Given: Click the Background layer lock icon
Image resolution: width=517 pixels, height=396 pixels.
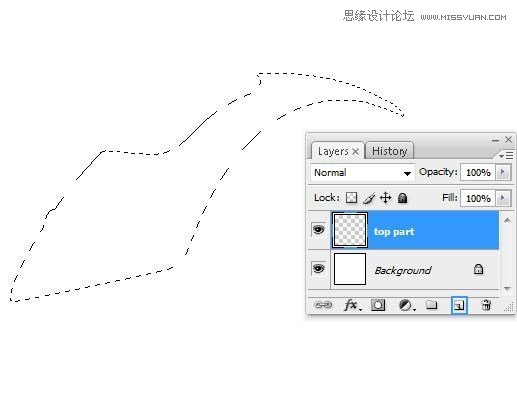Looking at the screenshot, I should pyautogui.click(x=478, y=269).
